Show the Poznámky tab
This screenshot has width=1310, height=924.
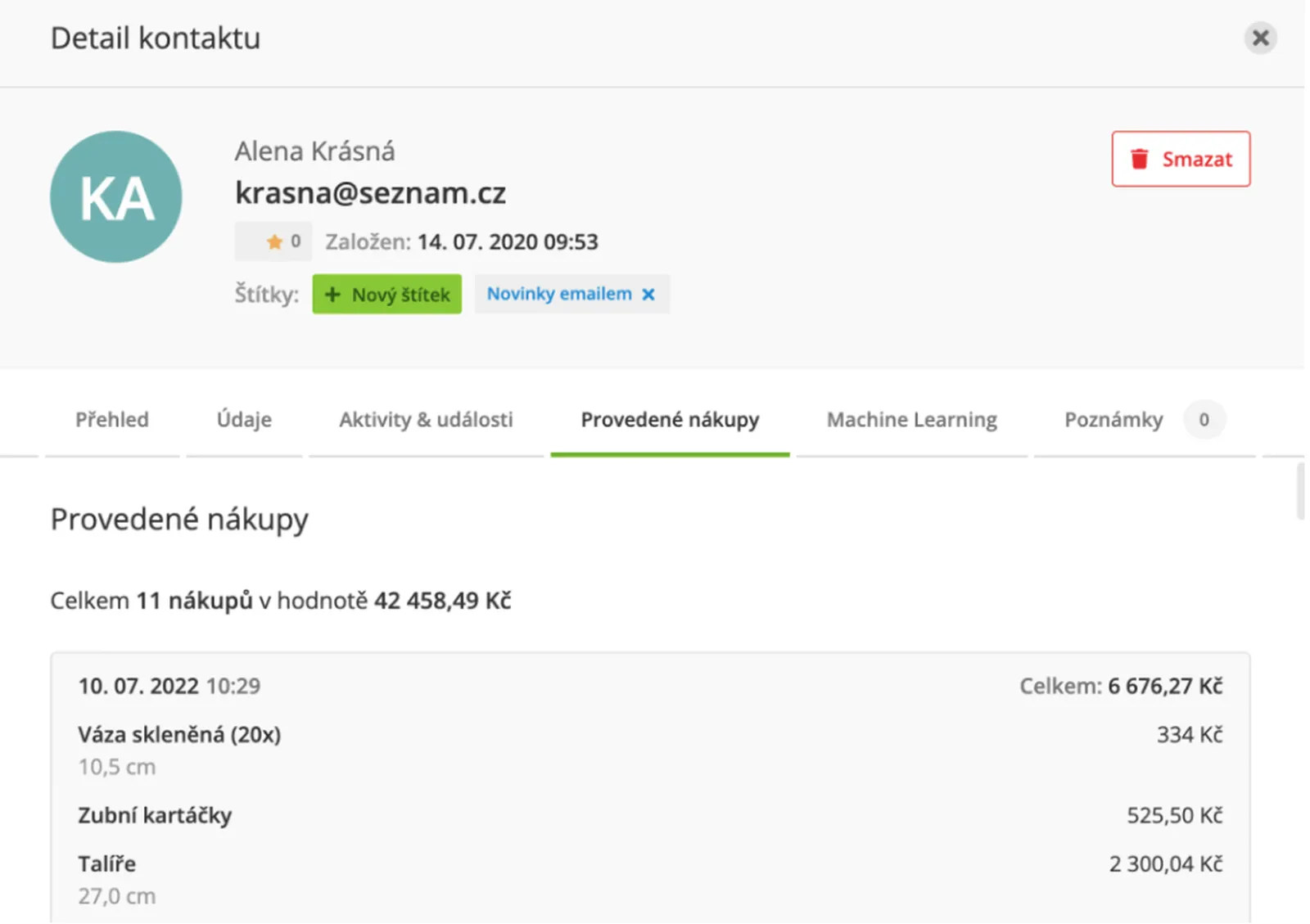tap(1113, 420)
